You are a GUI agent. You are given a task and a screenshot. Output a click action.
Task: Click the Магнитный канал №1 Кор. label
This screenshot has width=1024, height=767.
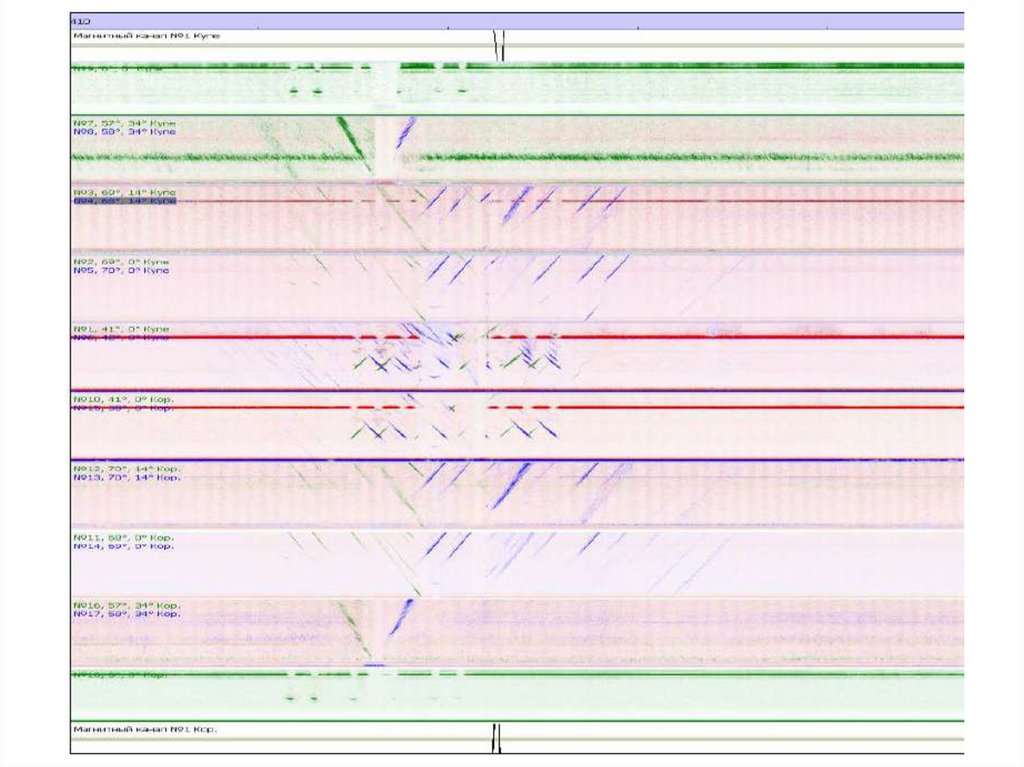click(145, 729)
